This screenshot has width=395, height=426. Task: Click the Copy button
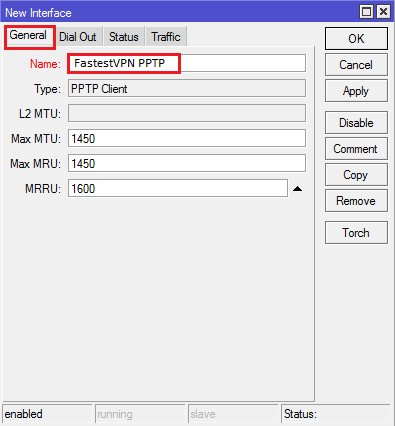[356, 175]
